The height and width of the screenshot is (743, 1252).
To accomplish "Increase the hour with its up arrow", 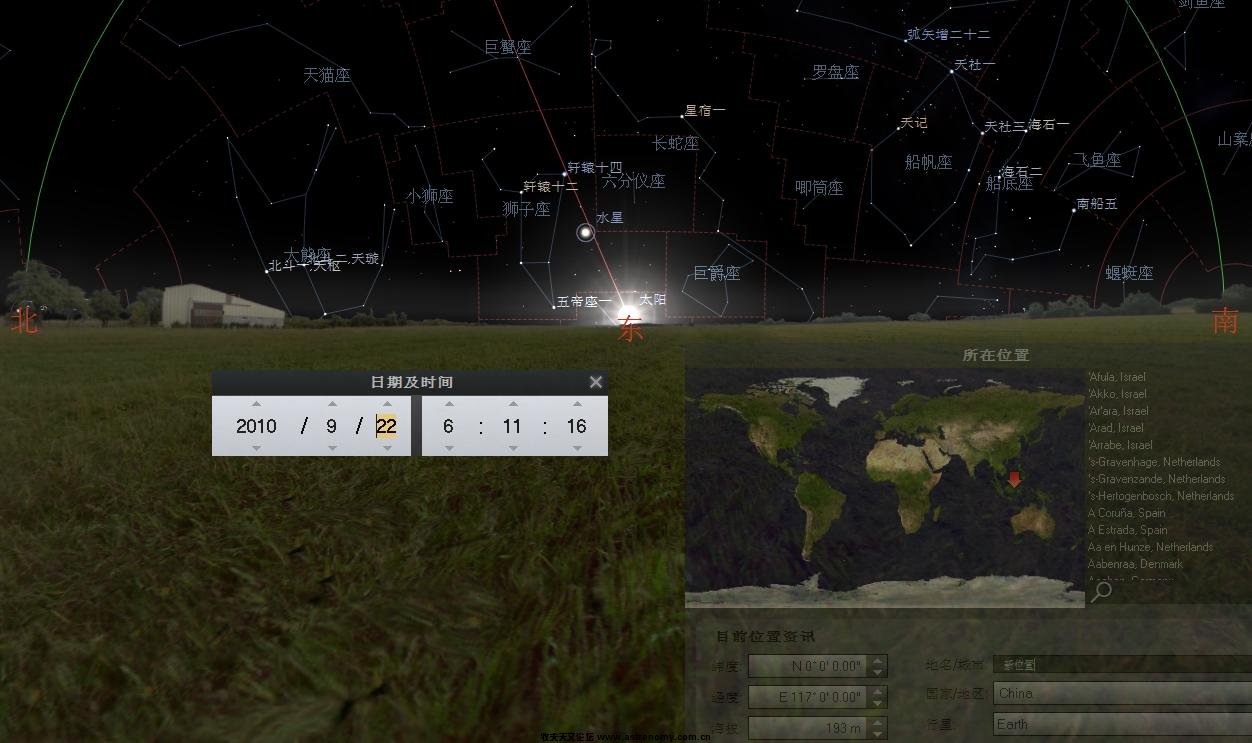I will click(x=449, y=404).
